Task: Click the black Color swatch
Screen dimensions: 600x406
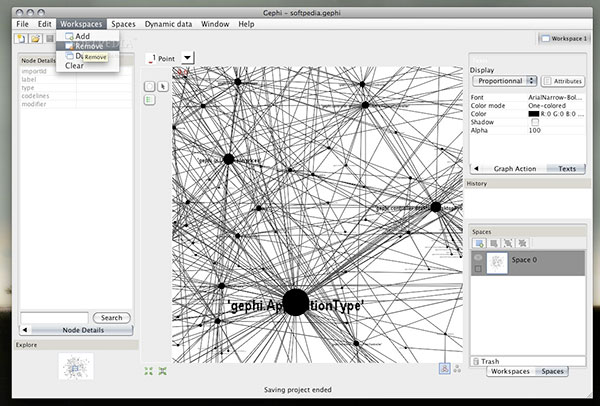Action: coord(533,114)
